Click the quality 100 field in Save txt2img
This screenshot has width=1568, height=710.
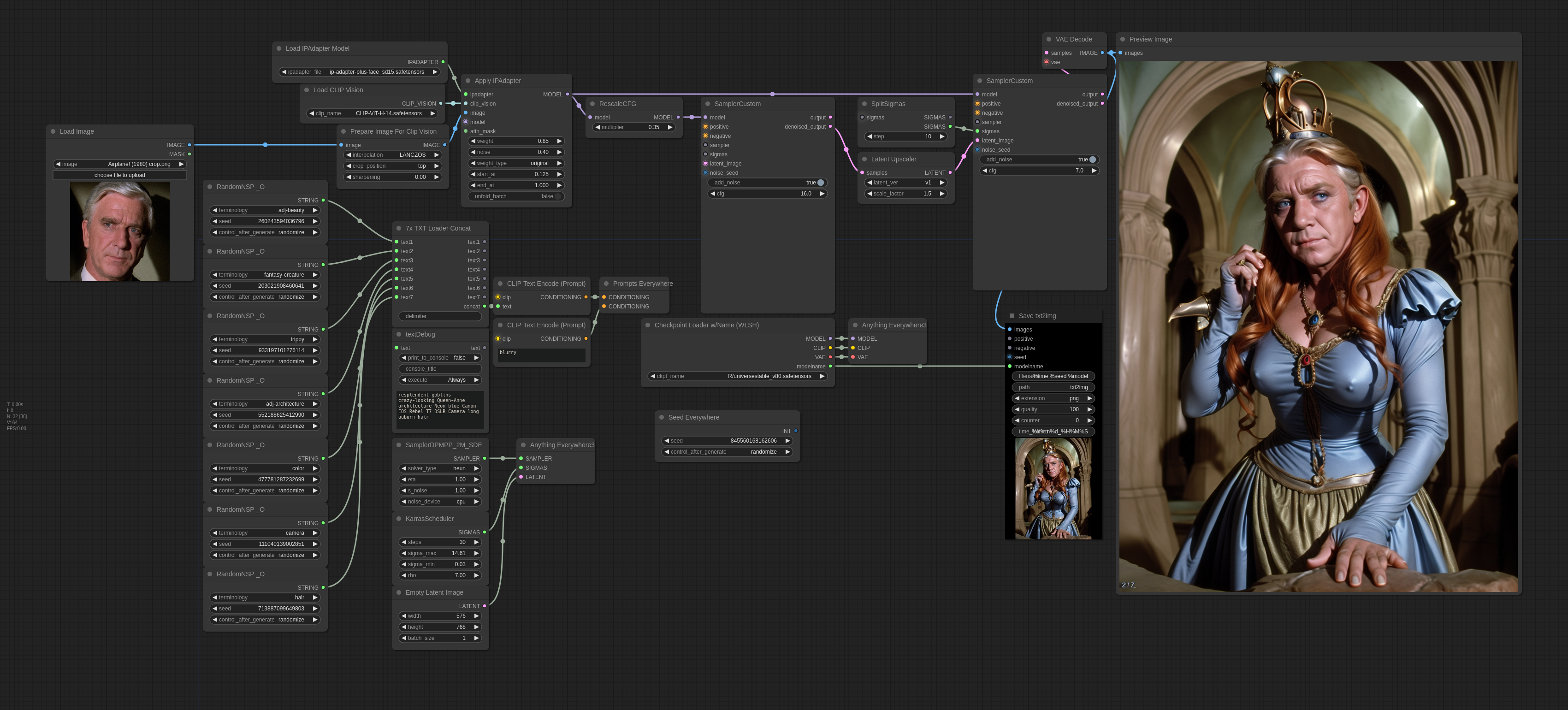tap(1053, 410)
